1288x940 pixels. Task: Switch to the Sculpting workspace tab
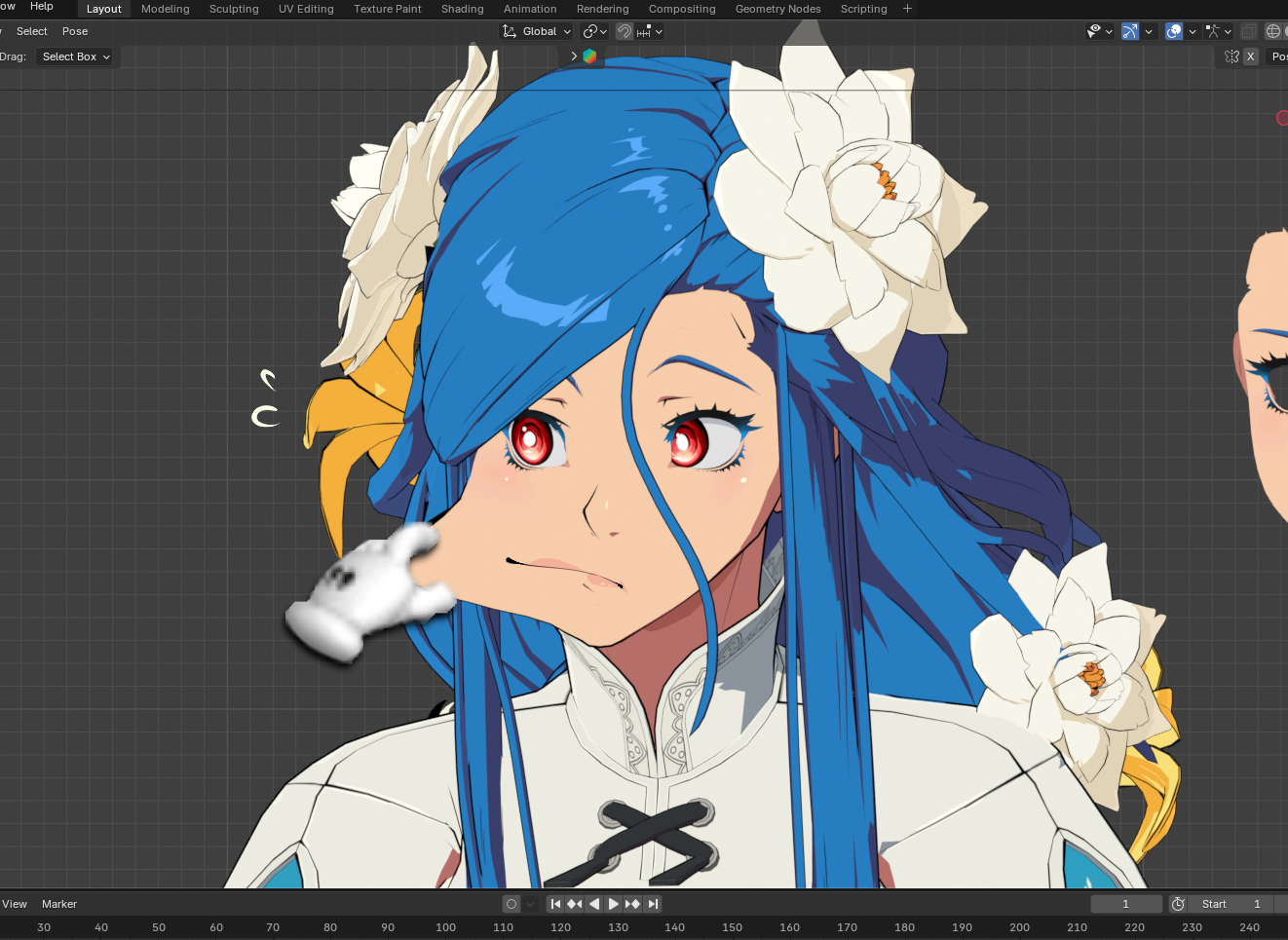click(x=234, y=9)
